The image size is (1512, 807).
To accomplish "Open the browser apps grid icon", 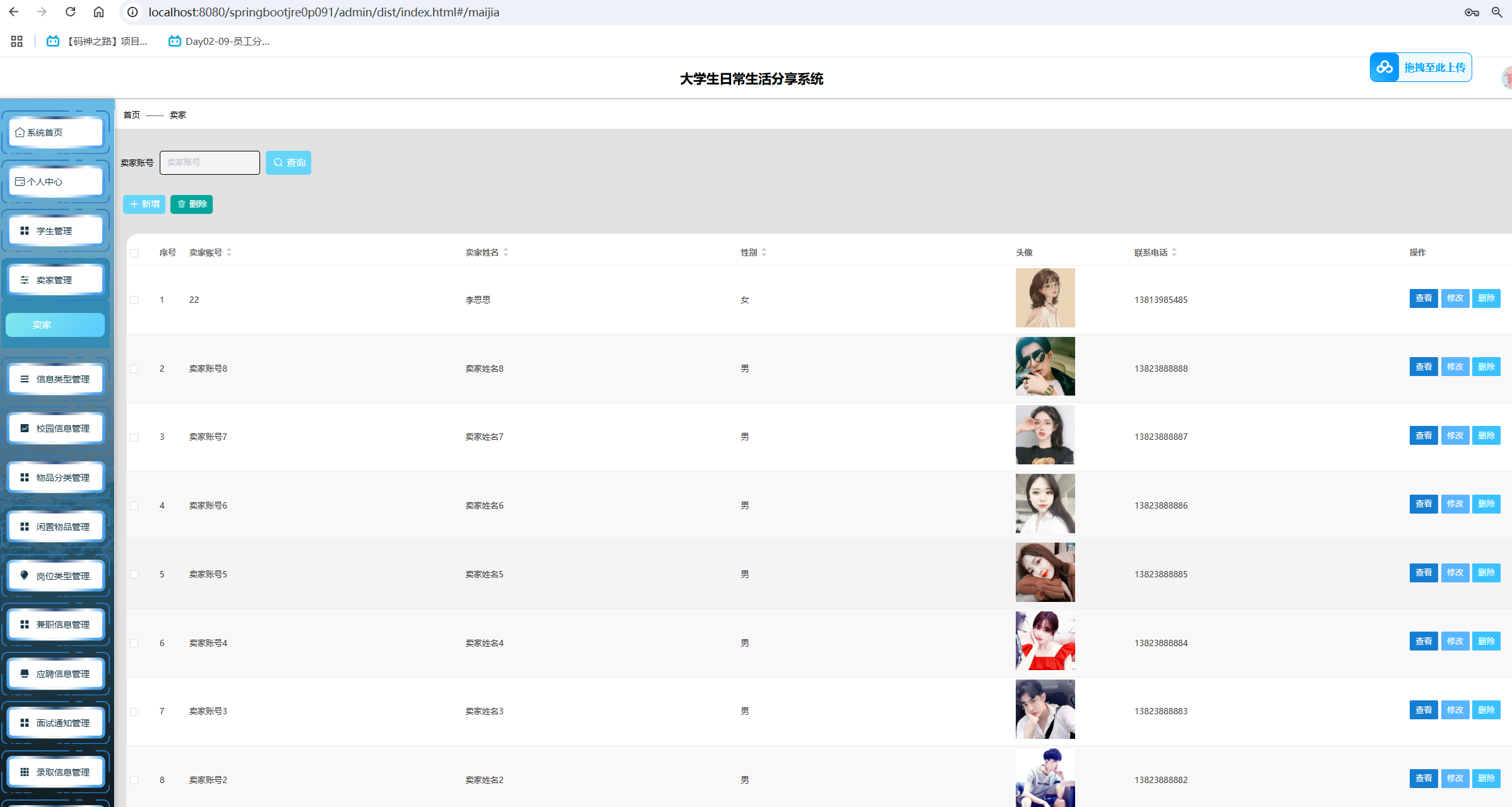I will pos(17,41).
